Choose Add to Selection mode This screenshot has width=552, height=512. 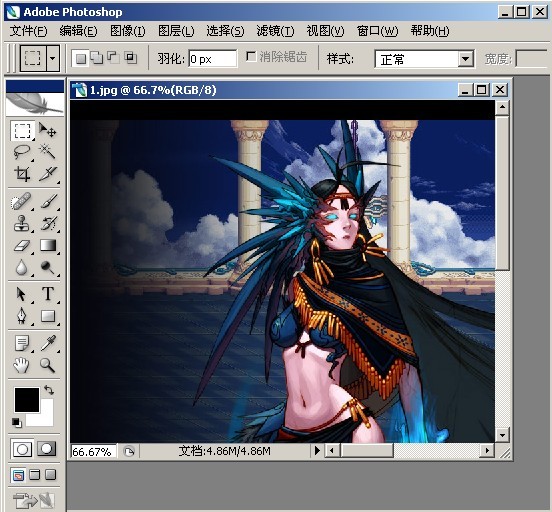point(97,57)
